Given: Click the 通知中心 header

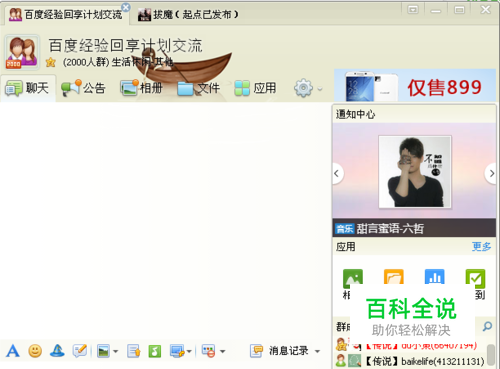Looking at the screenshot, I should pos(355,114).
